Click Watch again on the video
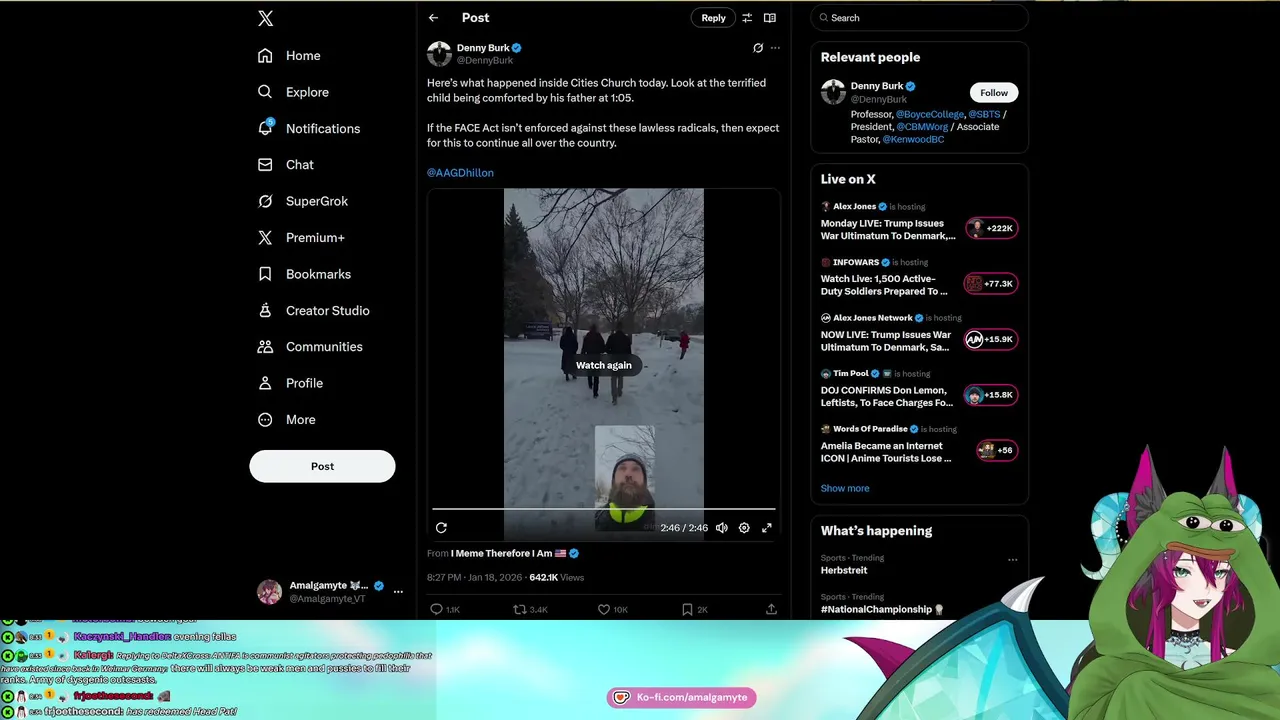Image resolution: width=1280 pixels, height=720 pixels. (604, 365)
